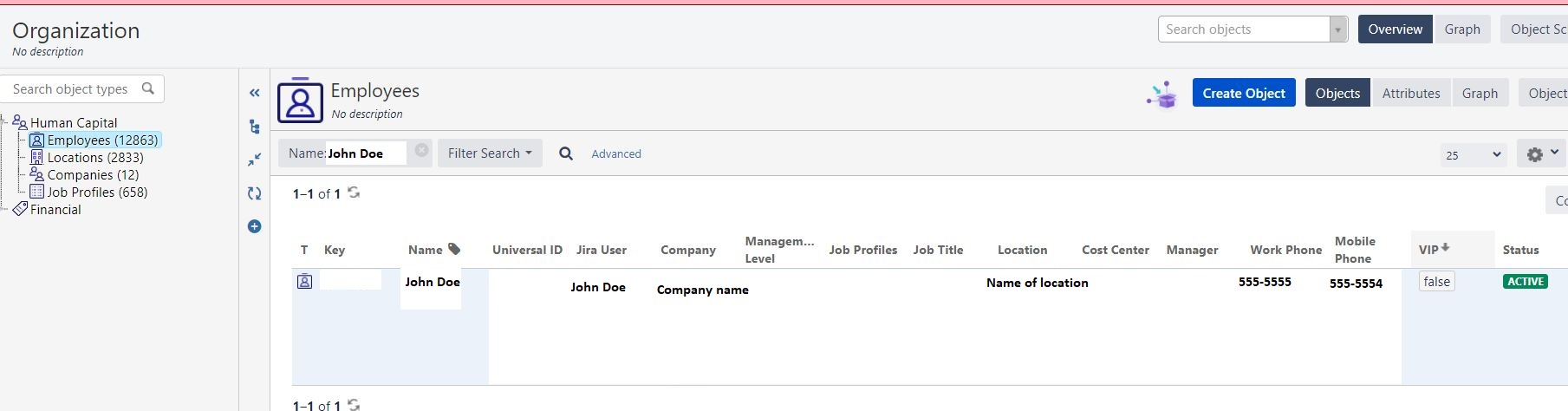
Task: Click the Key column header
Action: coord(335,250)
